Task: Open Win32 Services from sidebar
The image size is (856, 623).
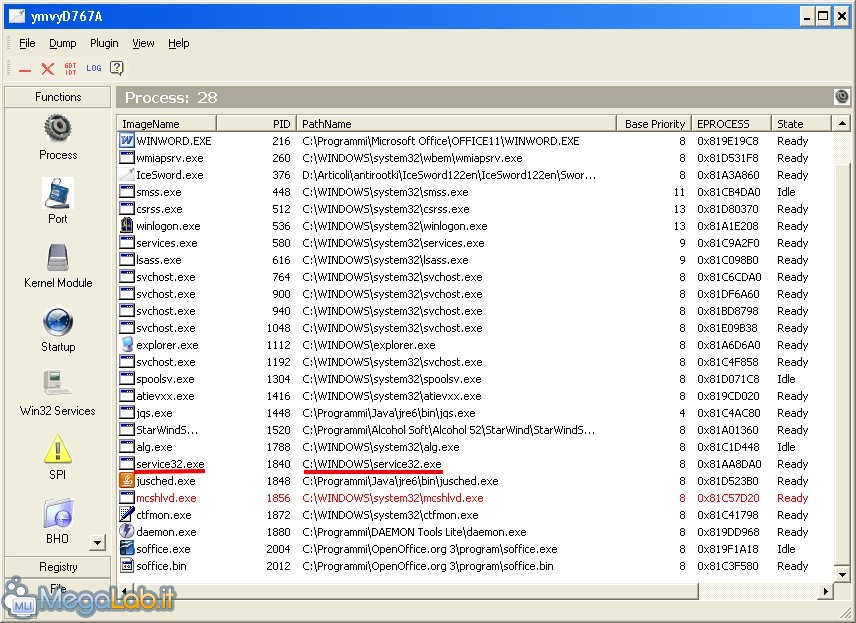Action: point(58,385)
